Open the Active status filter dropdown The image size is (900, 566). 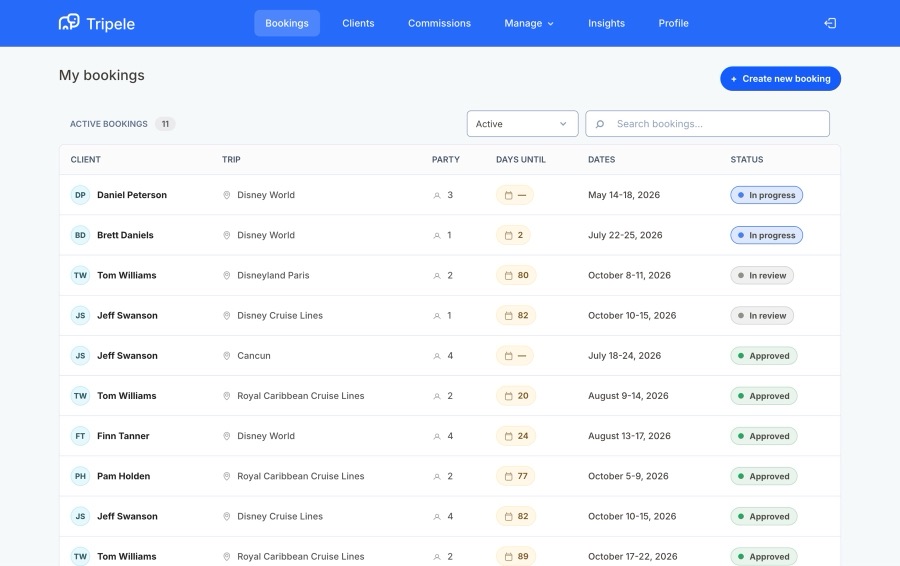pyautogui.click(x=522, y=124)
